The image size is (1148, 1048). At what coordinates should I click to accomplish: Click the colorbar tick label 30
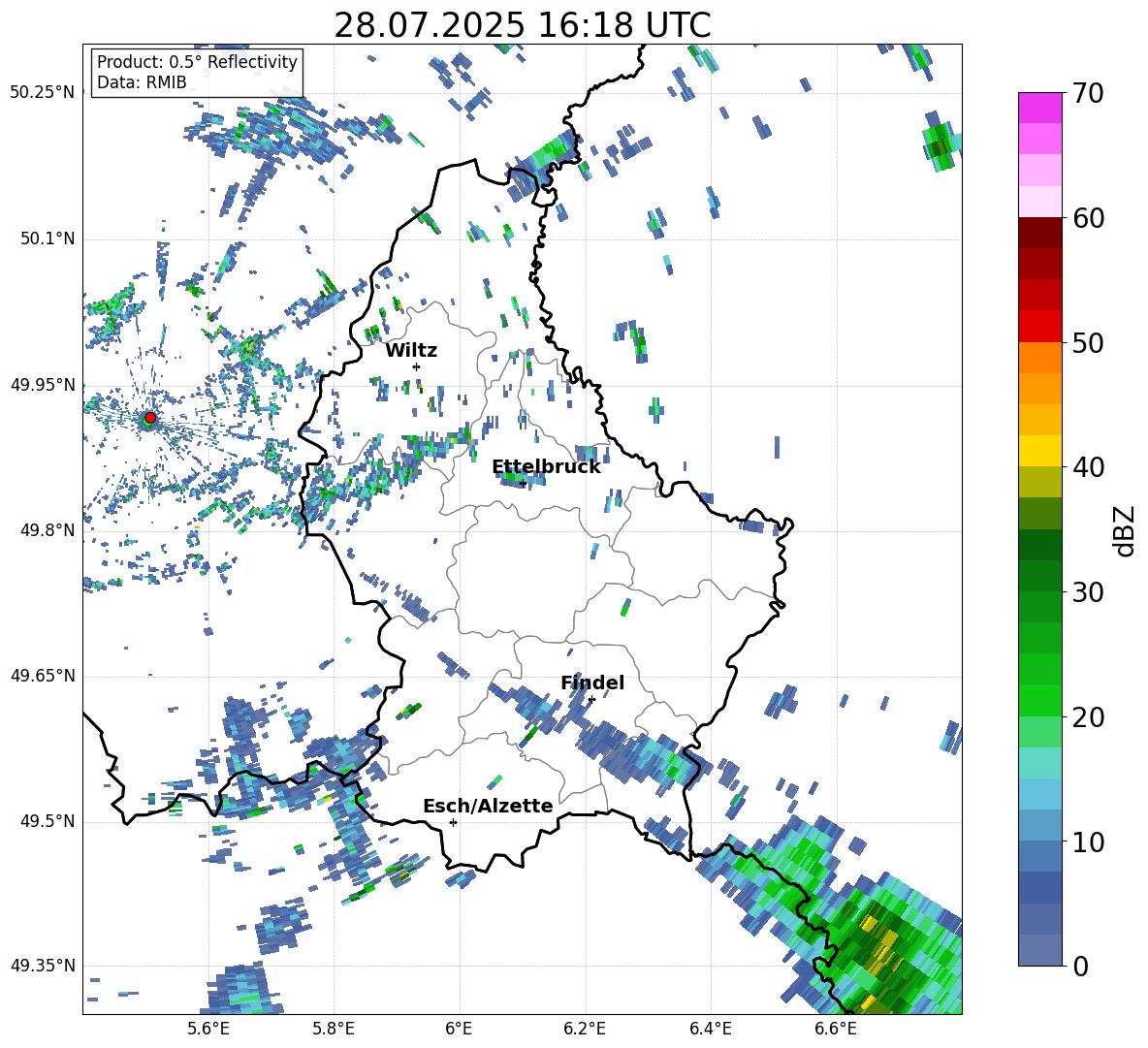pos(1088,592)
